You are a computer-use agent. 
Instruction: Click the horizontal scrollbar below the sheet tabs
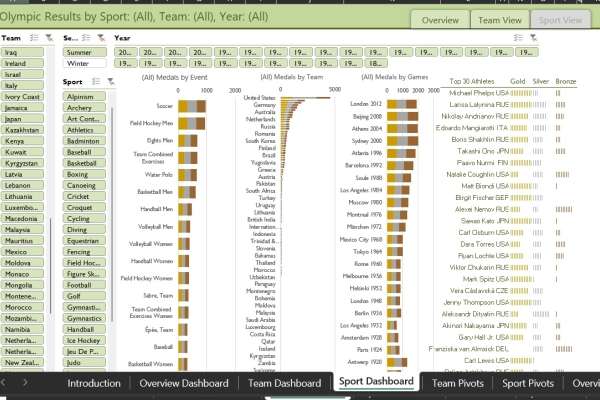[308, 398]
